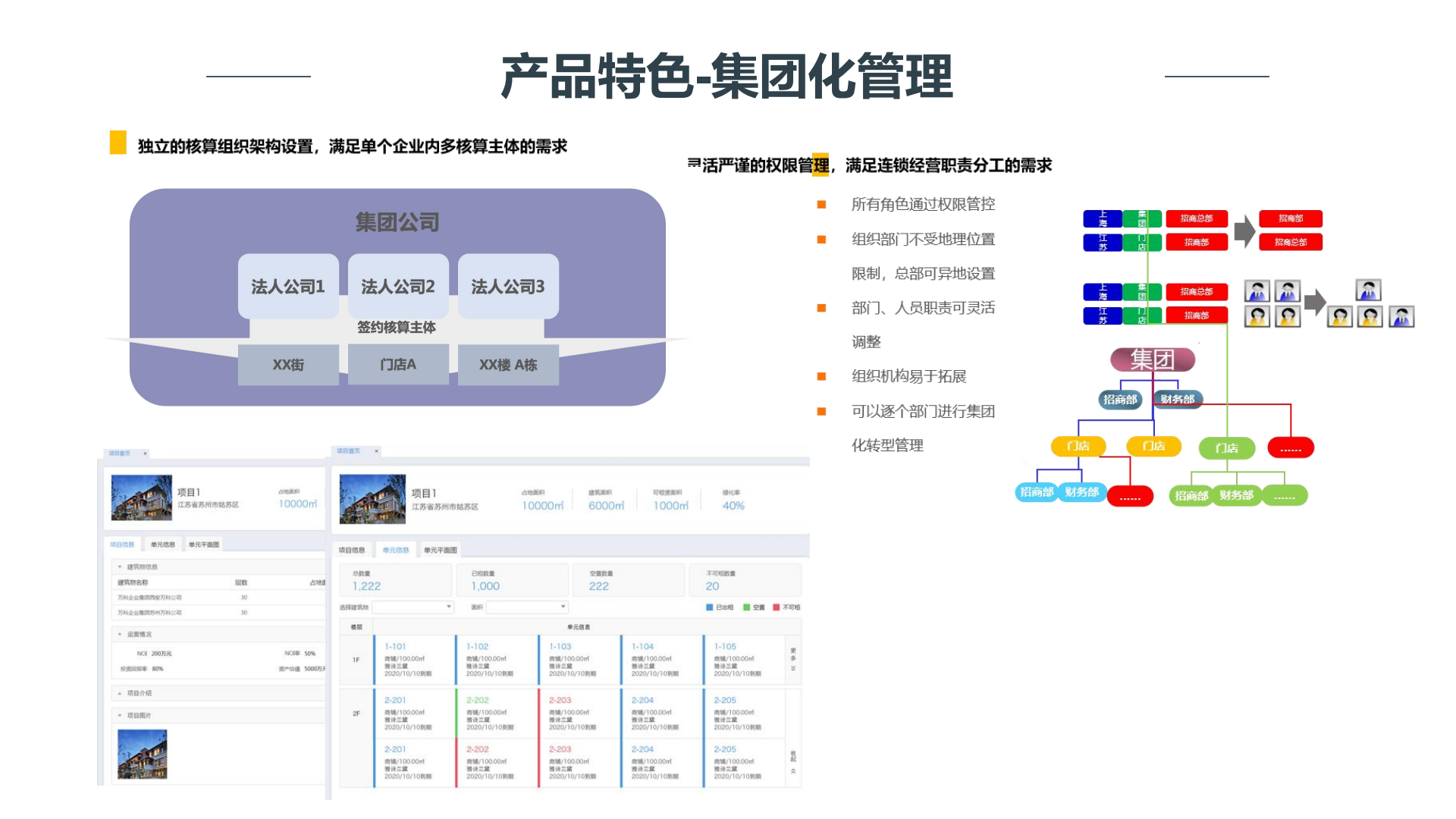
Task: Click the 收起 double-chevron icon on the 2F row
Action: [793, 770]
